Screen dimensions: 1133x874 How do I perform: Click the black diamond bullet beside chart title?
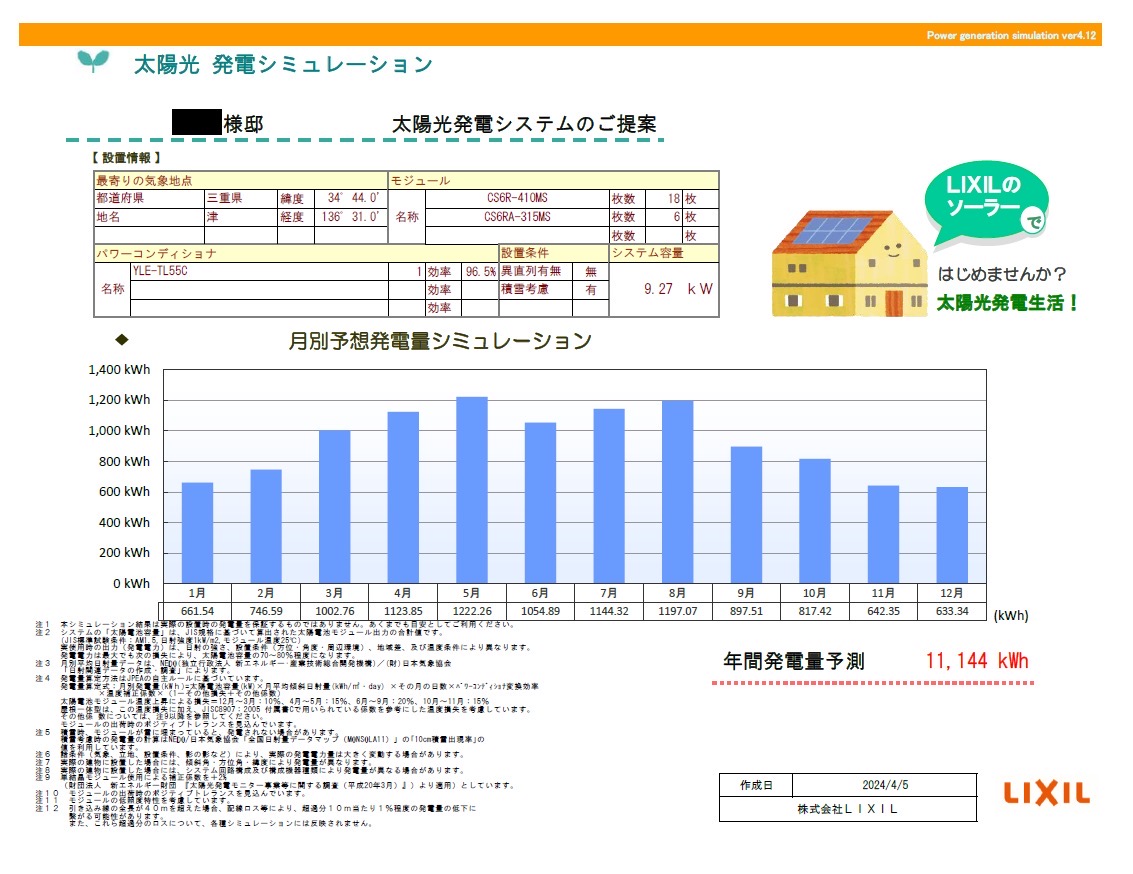tap(124, 339)
